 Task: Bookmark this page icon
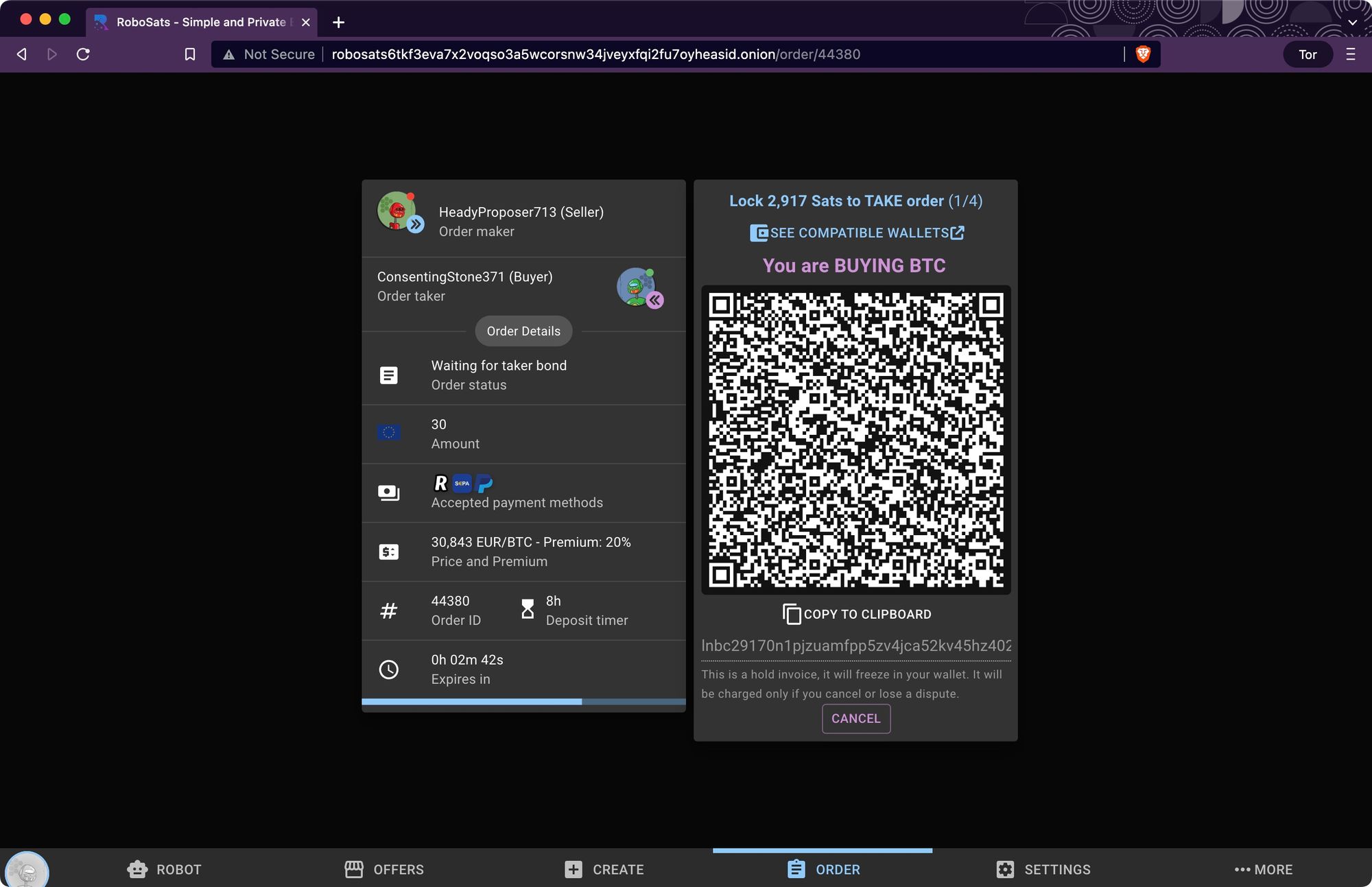click(x=190, y=54)
